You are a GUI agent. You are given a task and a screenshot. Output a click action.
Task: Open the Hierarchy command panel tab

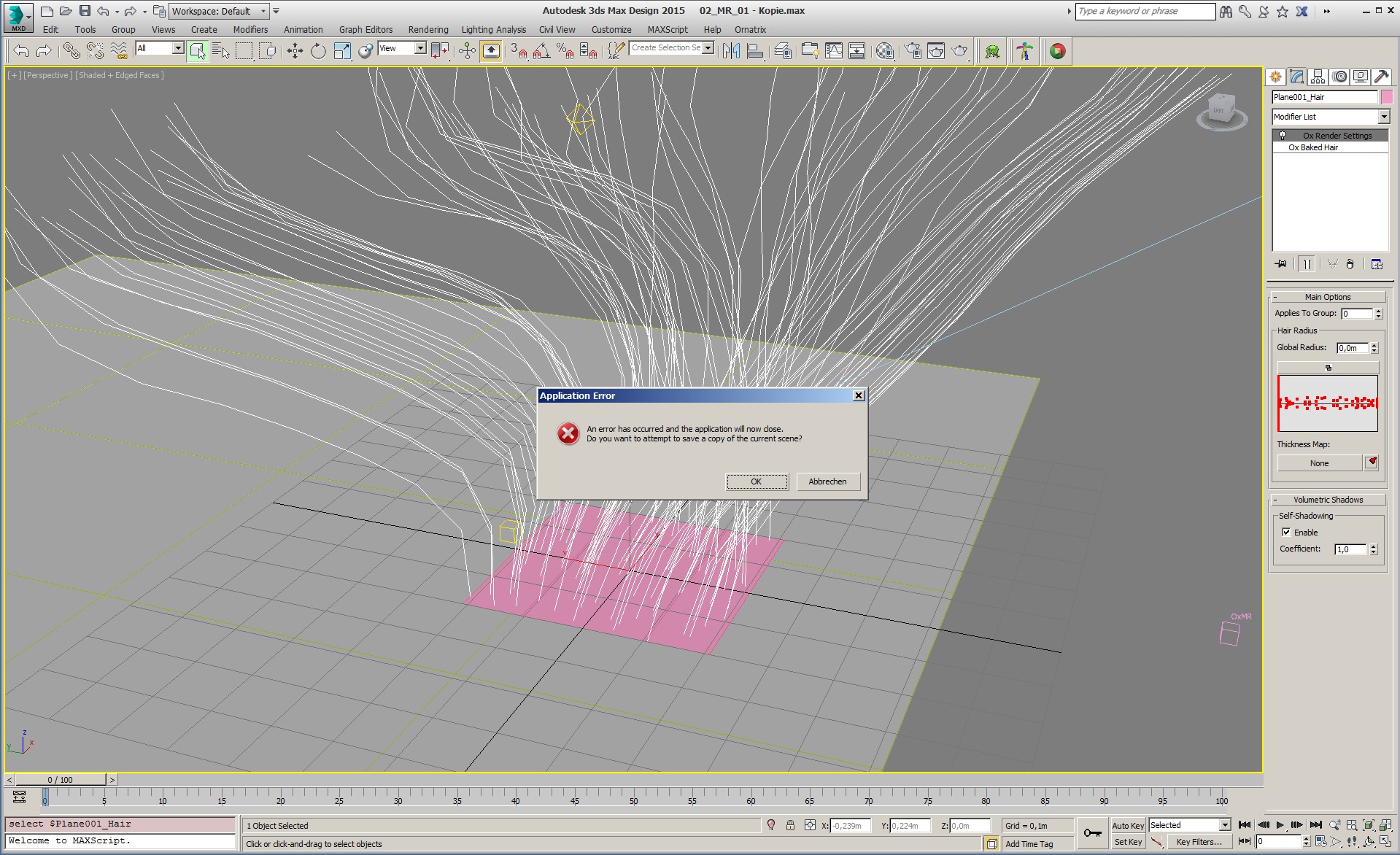point(1318,77)
